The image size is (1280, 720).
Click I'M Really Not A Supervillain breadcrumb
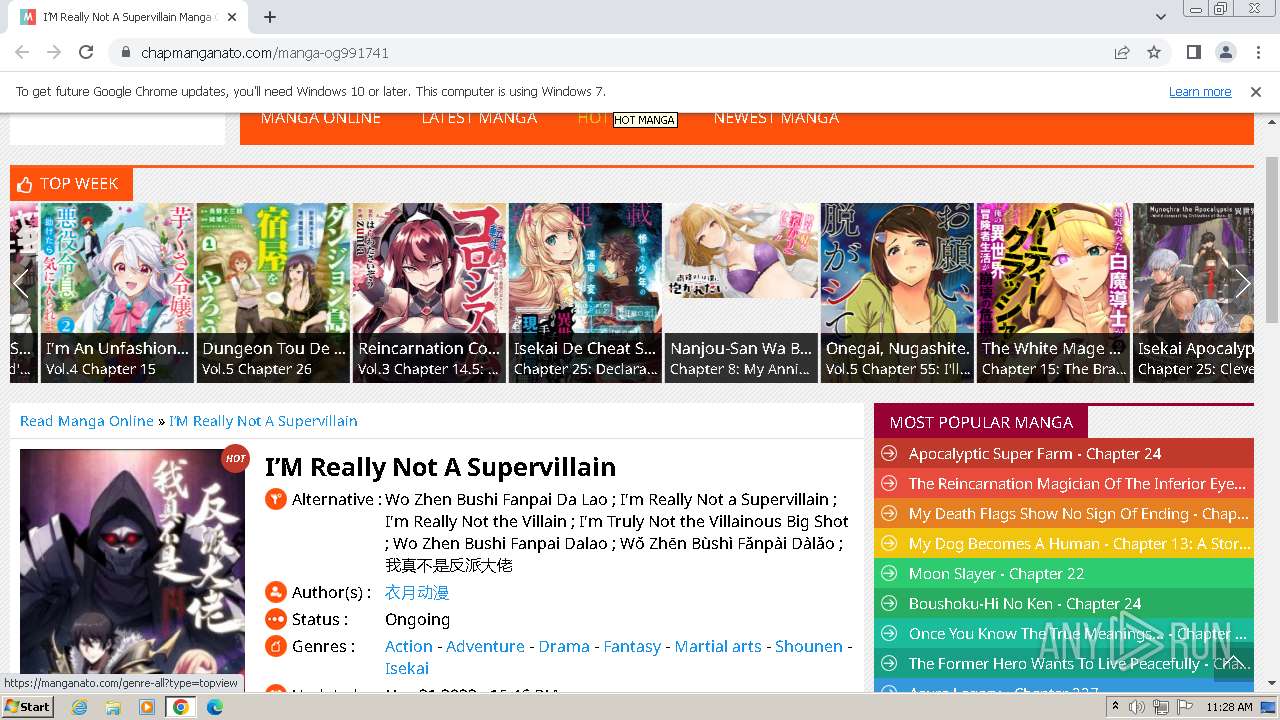(x=263, y=421)
